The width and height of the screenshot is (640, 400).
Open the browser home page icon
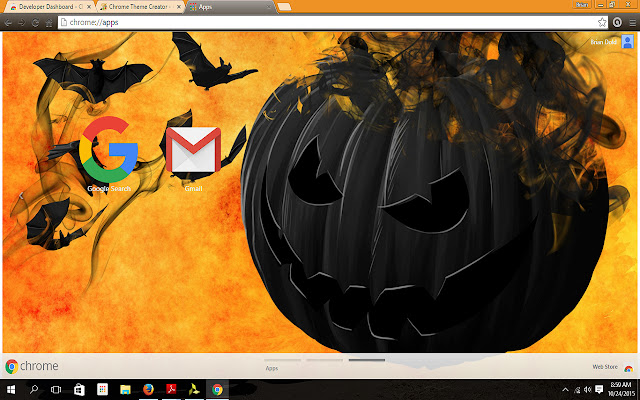click(49, 22)
